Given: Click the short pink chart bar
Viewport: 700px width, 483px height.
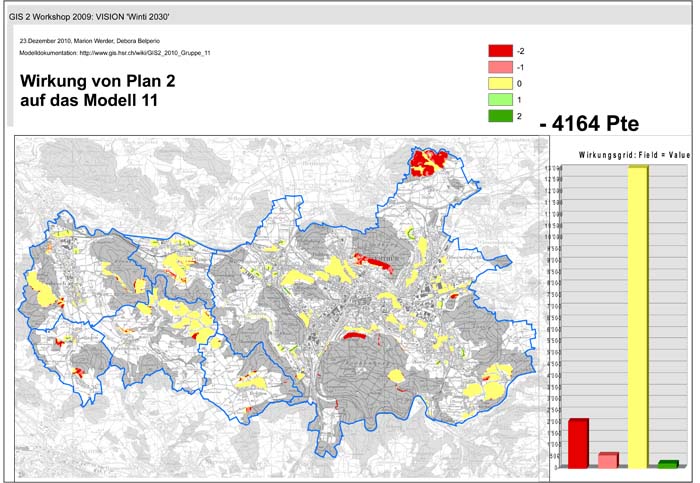Looking at the screenshot, I should (607, 460).
